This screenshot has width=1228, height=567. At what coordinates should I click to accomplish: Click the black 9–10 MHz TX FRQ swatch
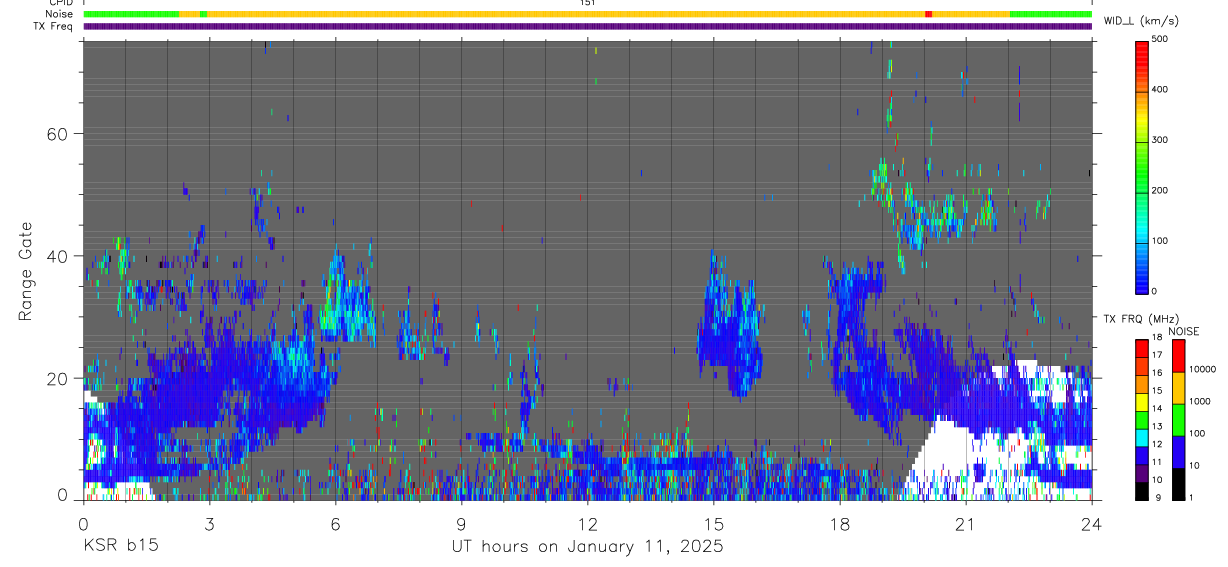(x=1141, y=490)
